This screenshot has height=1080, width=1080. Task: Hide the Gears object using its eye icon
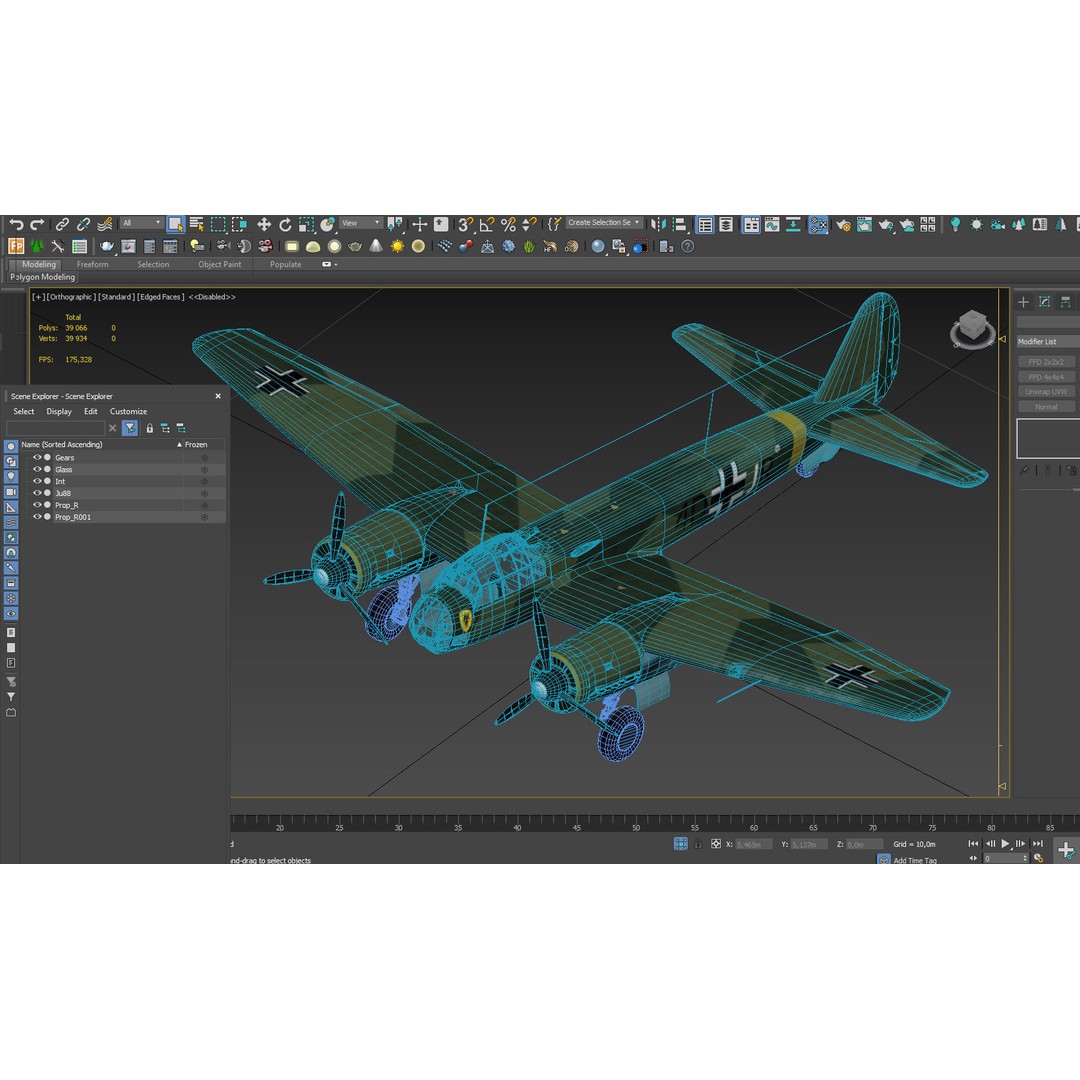(x=37, y=457)
